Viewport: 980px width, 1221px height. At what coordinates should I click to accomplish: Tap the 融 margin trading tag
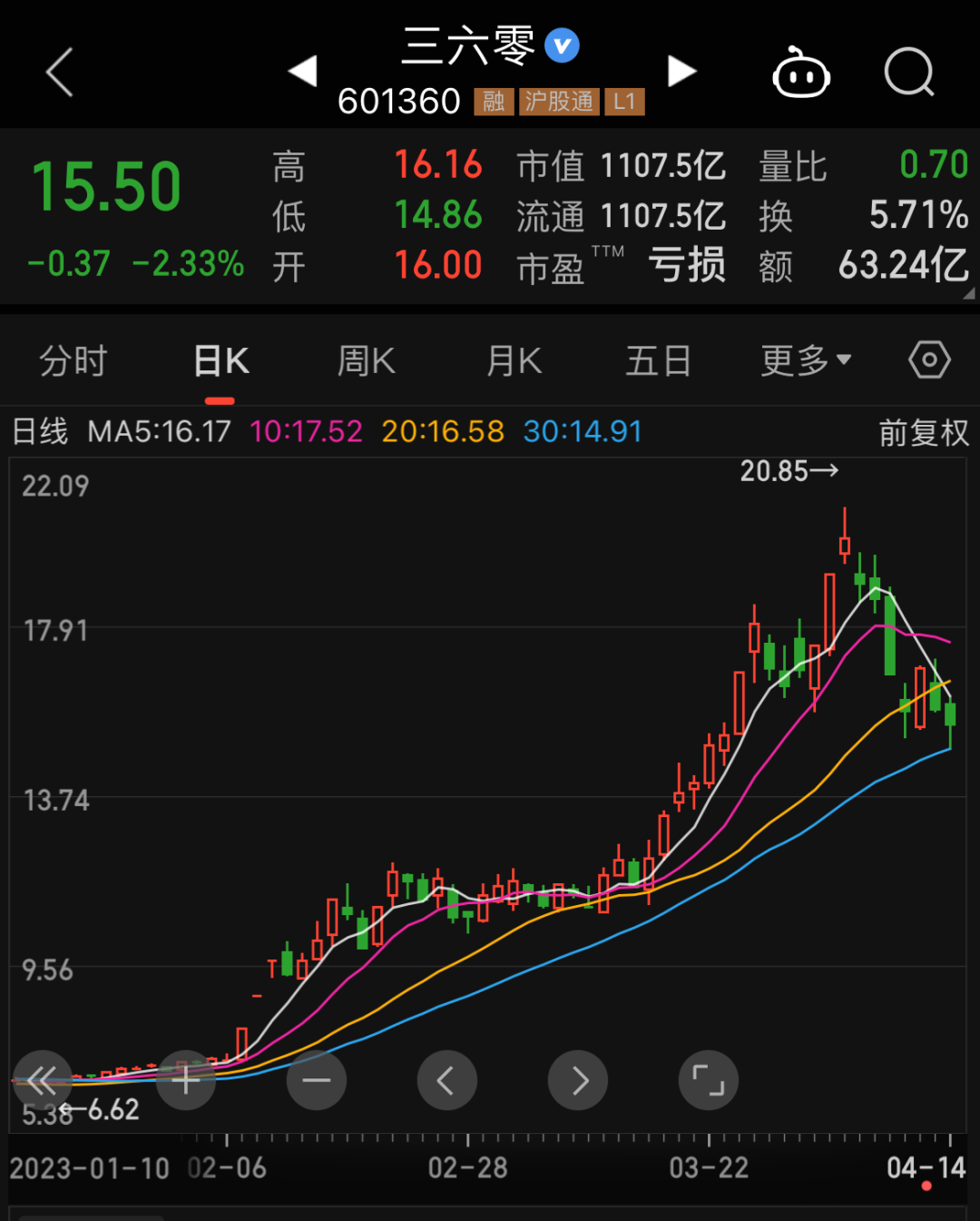[x=494, y=102]
